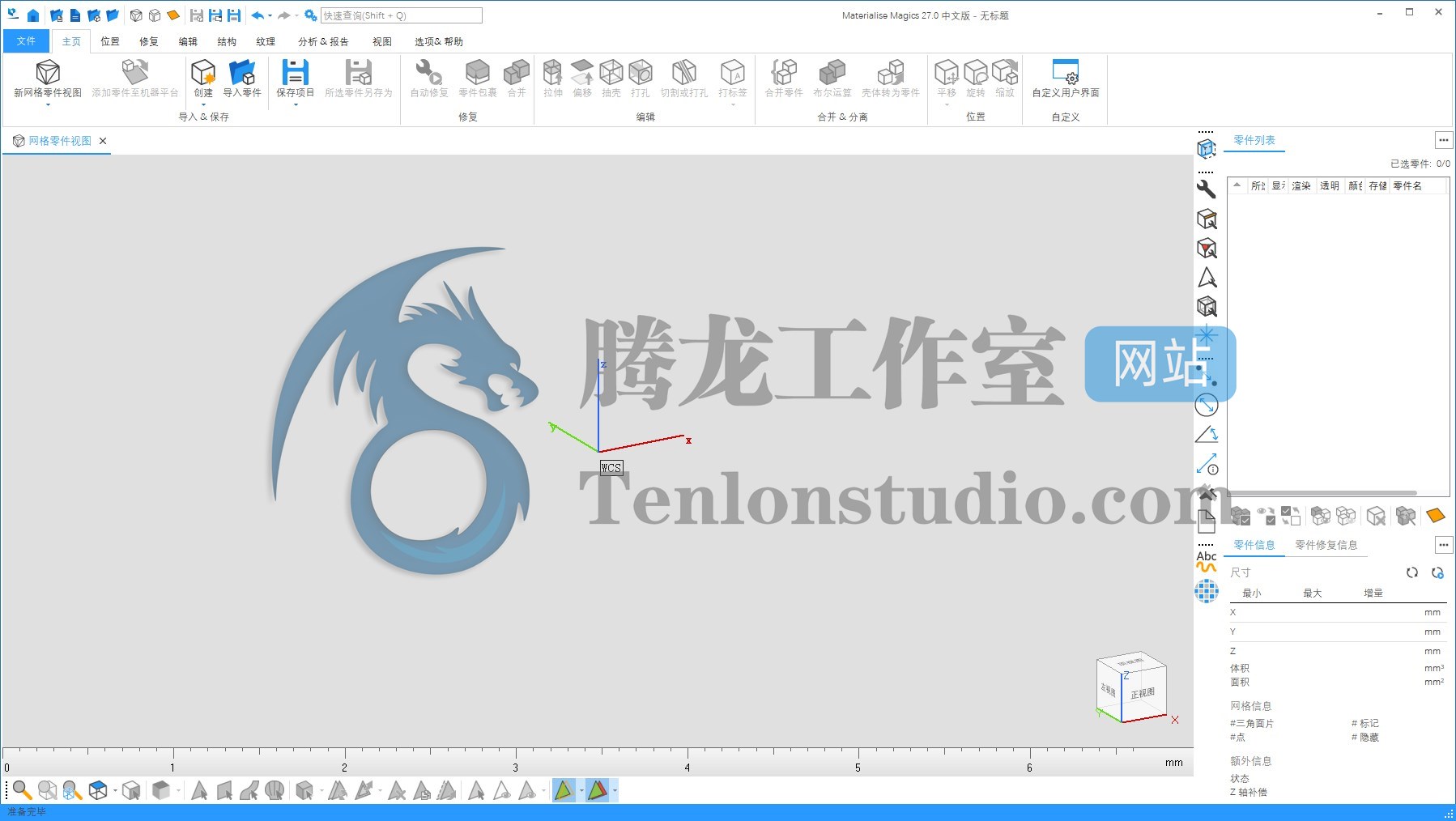The width and height of the screenshot is (1456, 821).
Task: Click the orange platform icon in quick access toolbar
Action: pos(173,15)
